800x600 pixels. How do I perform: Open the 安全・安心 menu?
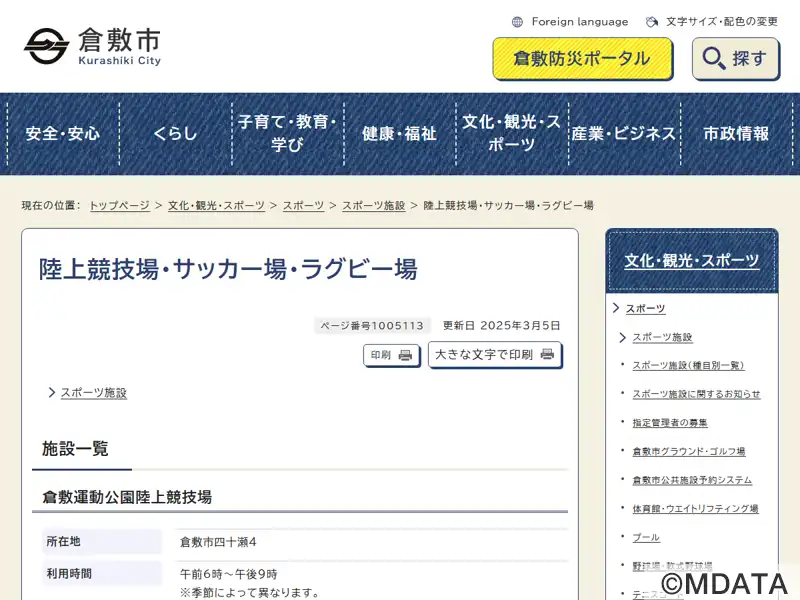coord(62,133)
